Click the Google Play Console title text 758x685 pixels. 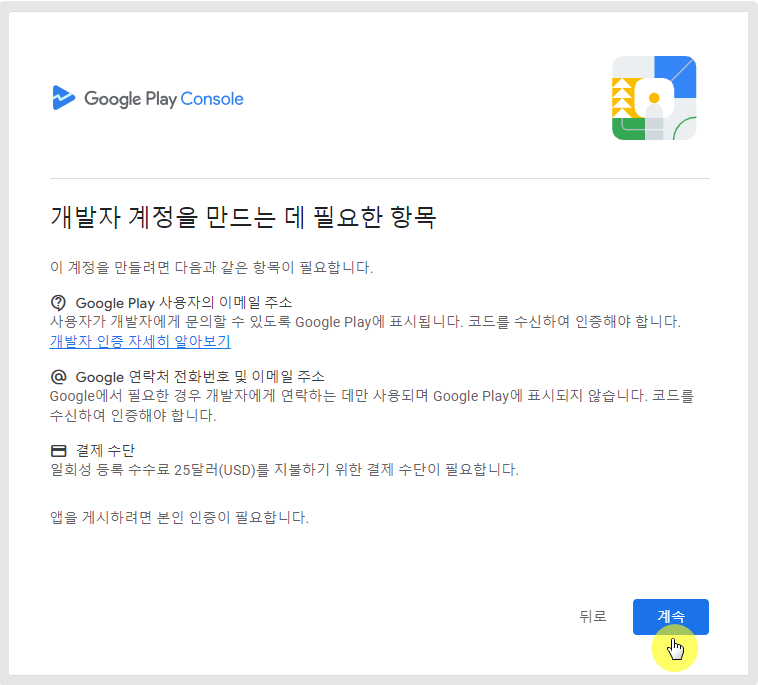click(x=164, y=99)
